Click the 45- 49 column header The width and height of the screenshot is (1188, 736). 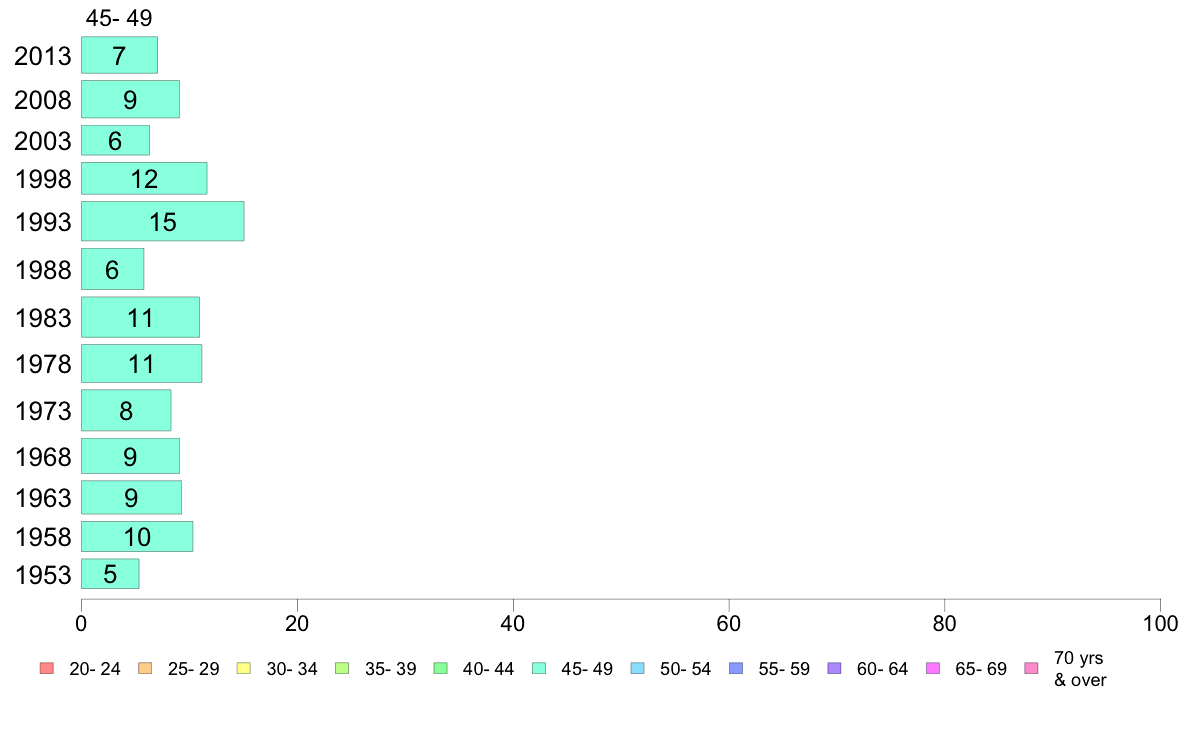tap(119, 17)
